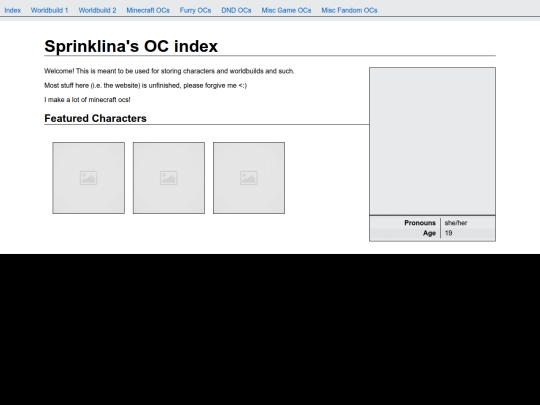Select the "Sprinklina's OC index" heading

coord(131,46)
